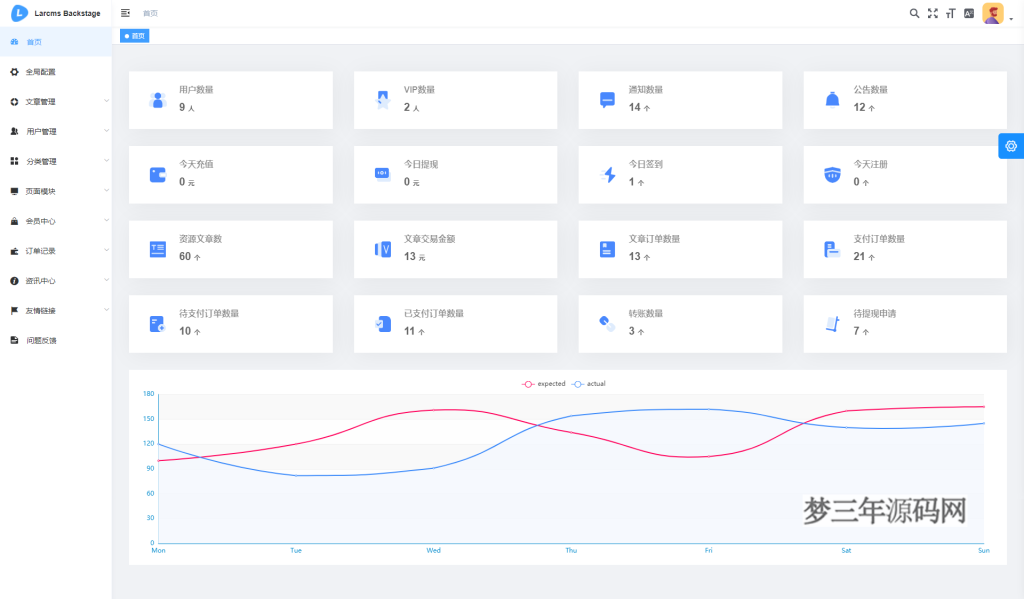Open 全局配置 in the sidebar
Viewport: 1024px width, 599px height.
(40, 72)
